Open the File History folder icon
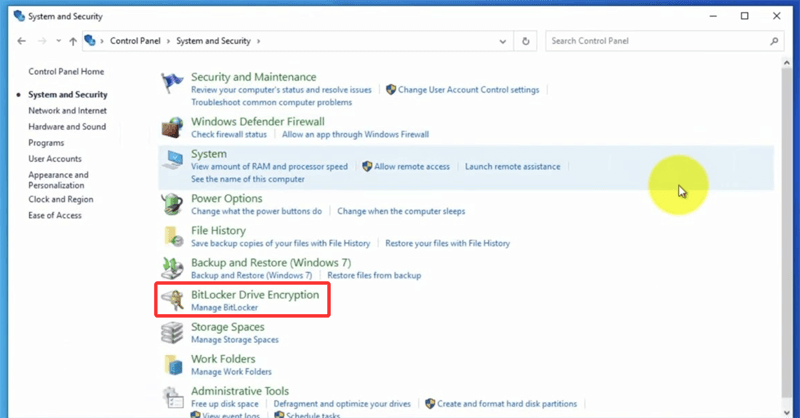Image resolution: width=800 pixels, height=418 pixels. coord(173,236)
